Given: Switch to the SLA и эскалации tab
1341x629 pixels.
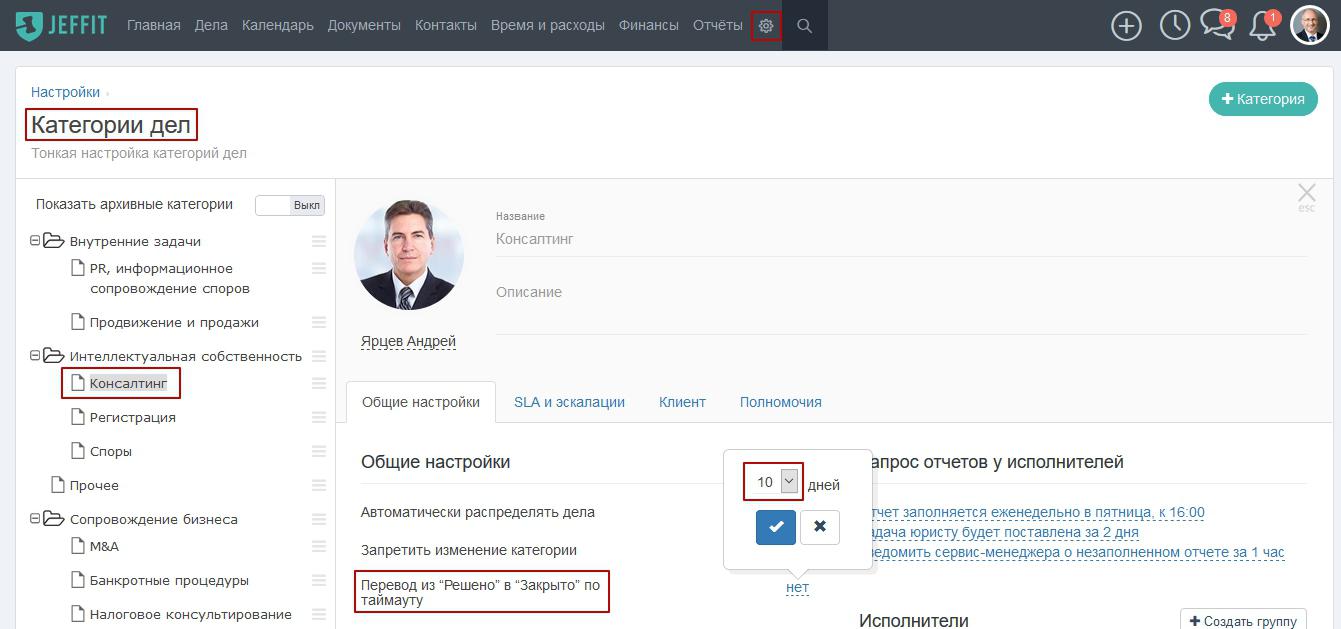Looking at the screenshot, I should [569, 402].
